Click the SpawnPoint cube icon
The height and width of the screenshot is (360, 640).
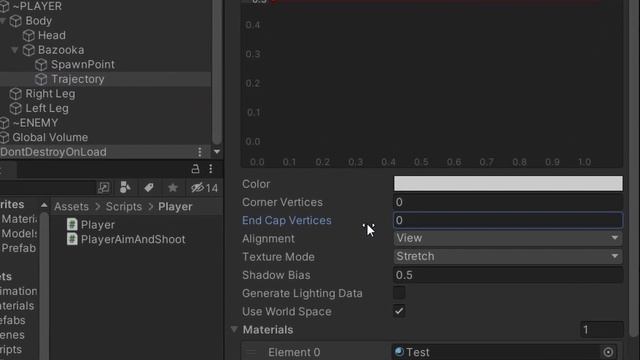41,64
